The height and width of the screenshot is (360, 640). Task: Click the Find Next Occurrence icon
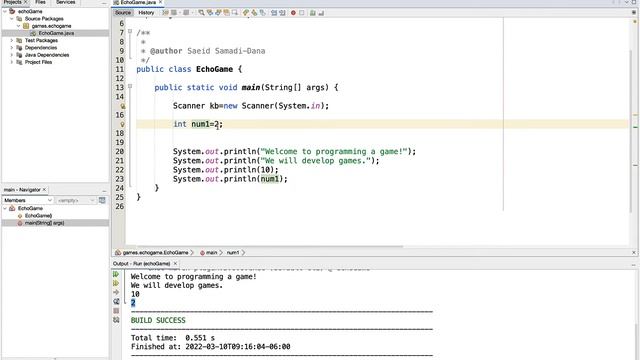218,13
